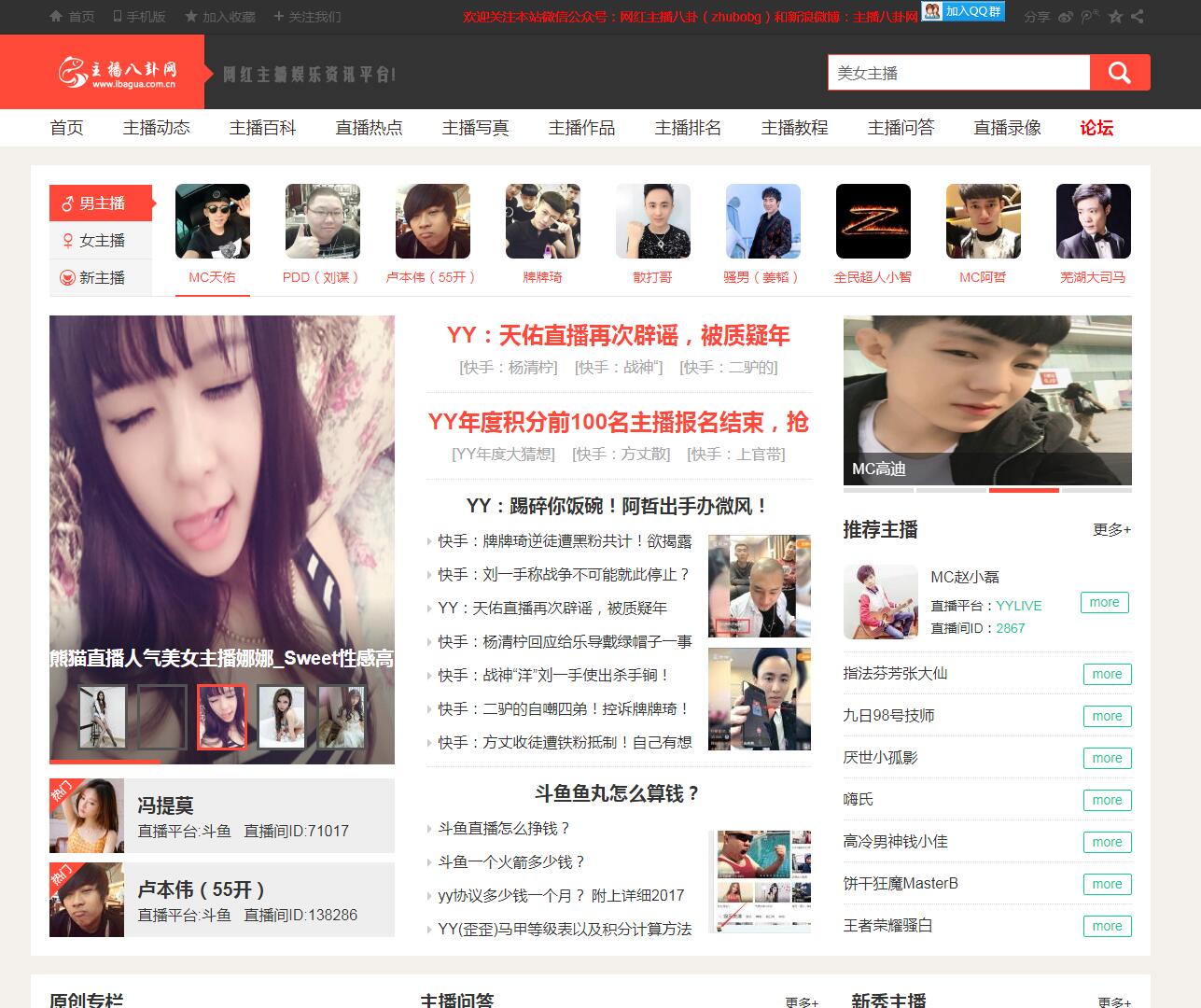
Task: Click the magnifier search button
Action: [x=1120, y=73]
